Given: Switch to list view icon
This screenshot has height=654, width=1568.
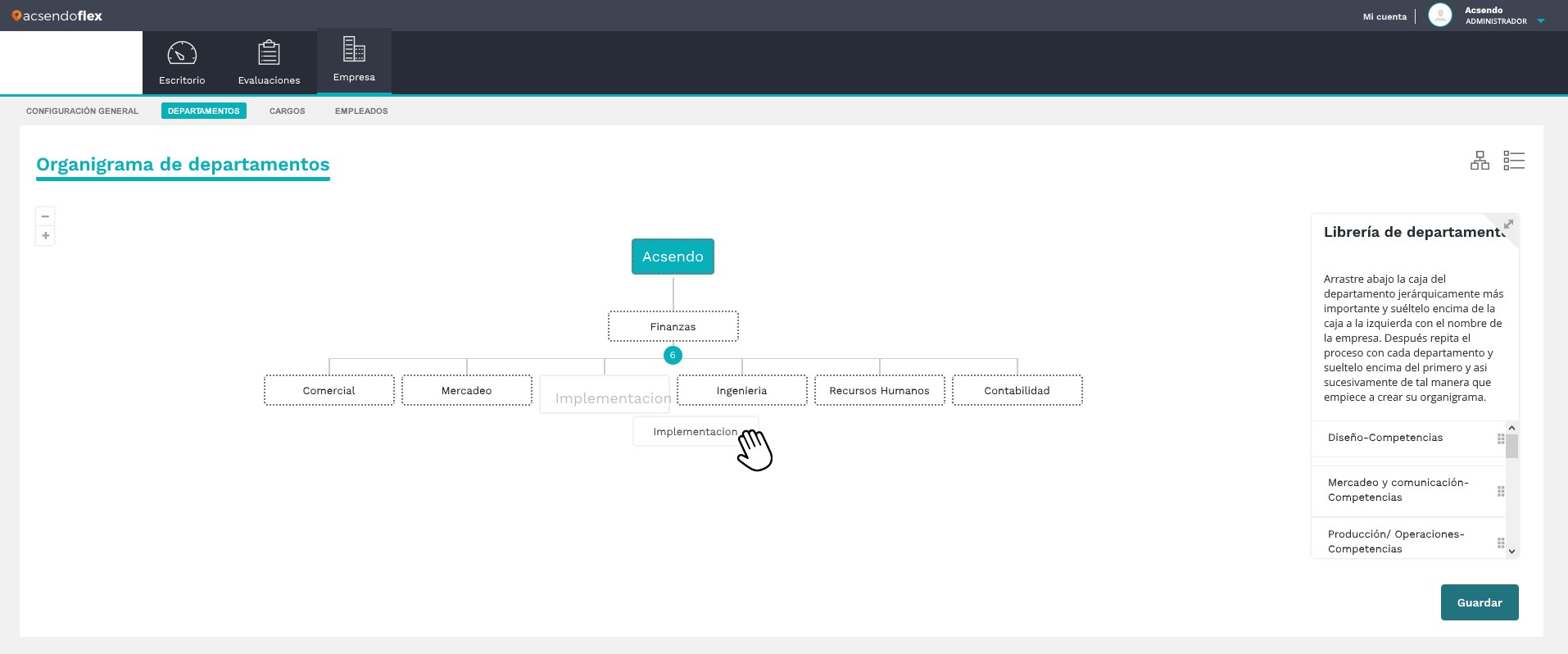Looking at the screenshot, I should coord(1514,161).
